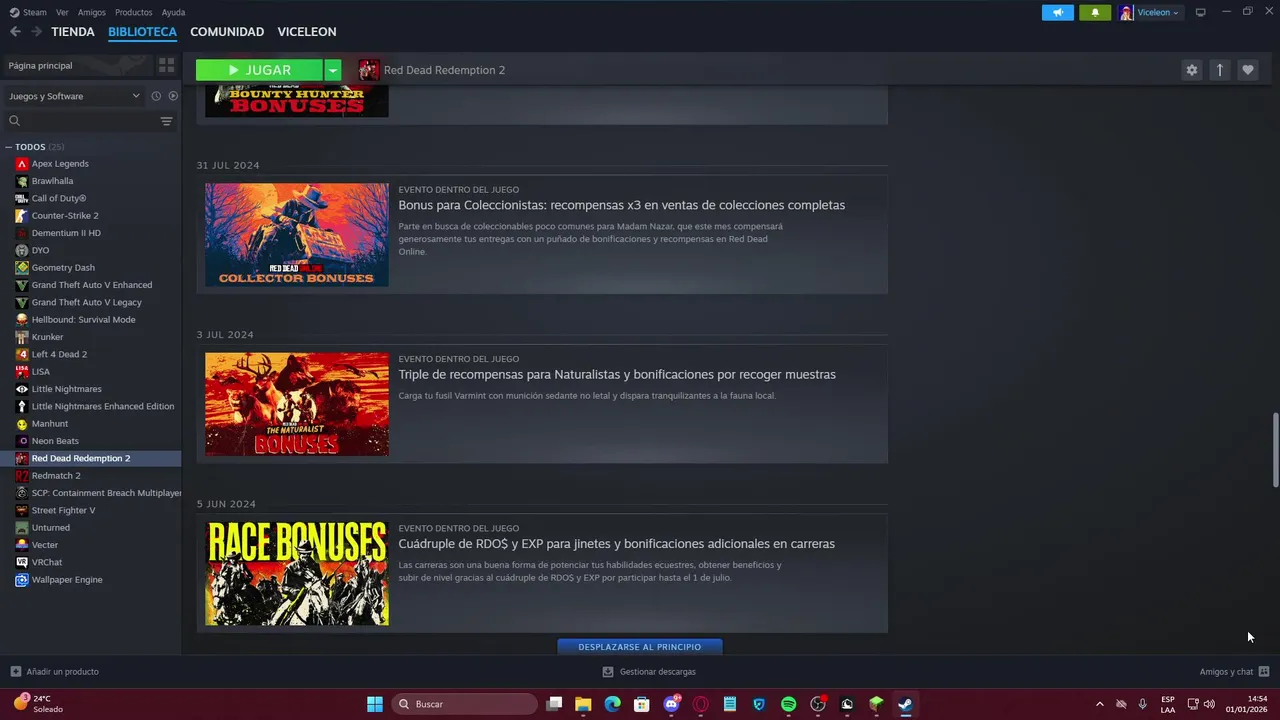This screenshot has width=1280, height=720.
Task: Go forward with the right arrow
Action: 36,32
